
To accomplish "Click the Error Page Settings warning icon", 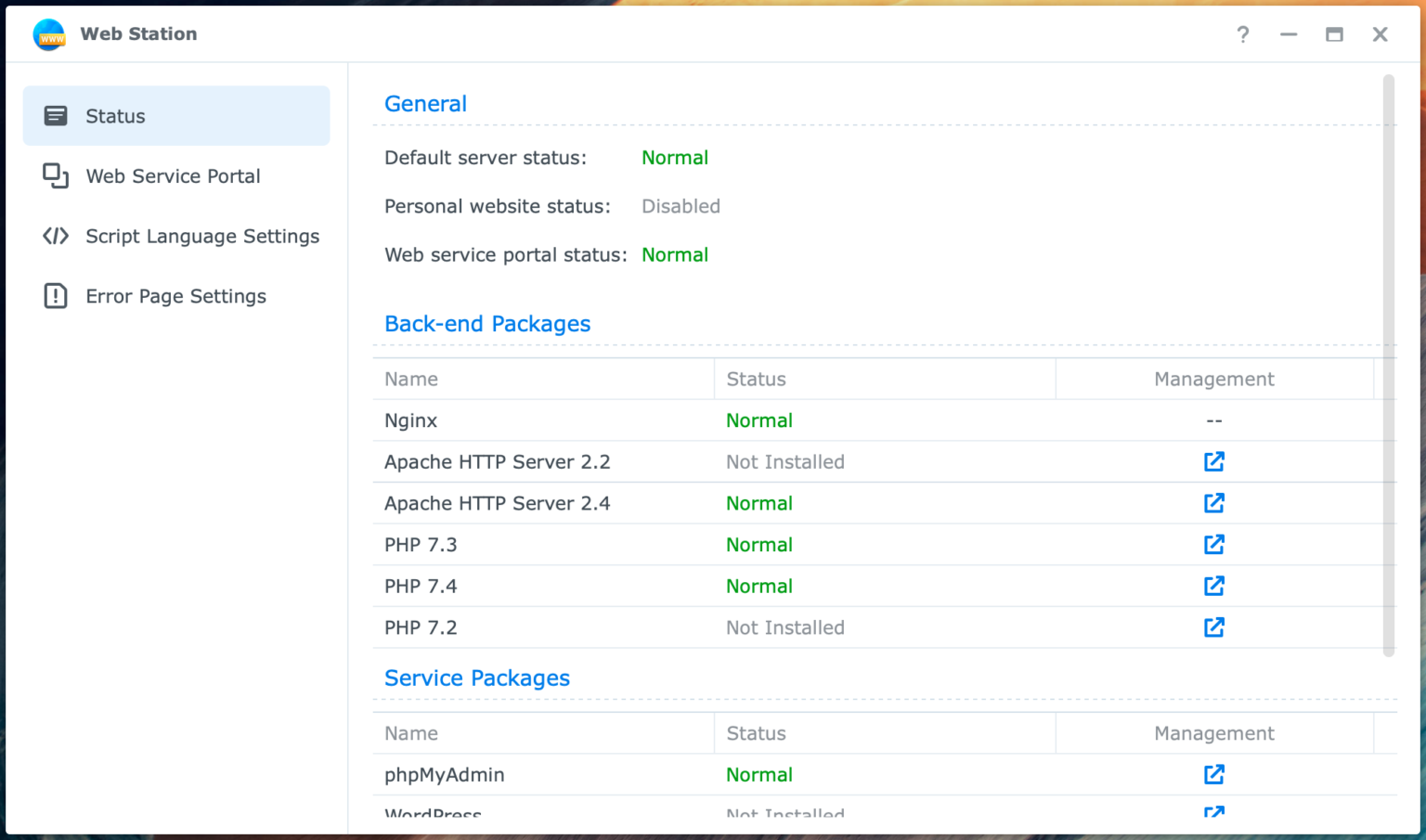I will click(56, 295).
